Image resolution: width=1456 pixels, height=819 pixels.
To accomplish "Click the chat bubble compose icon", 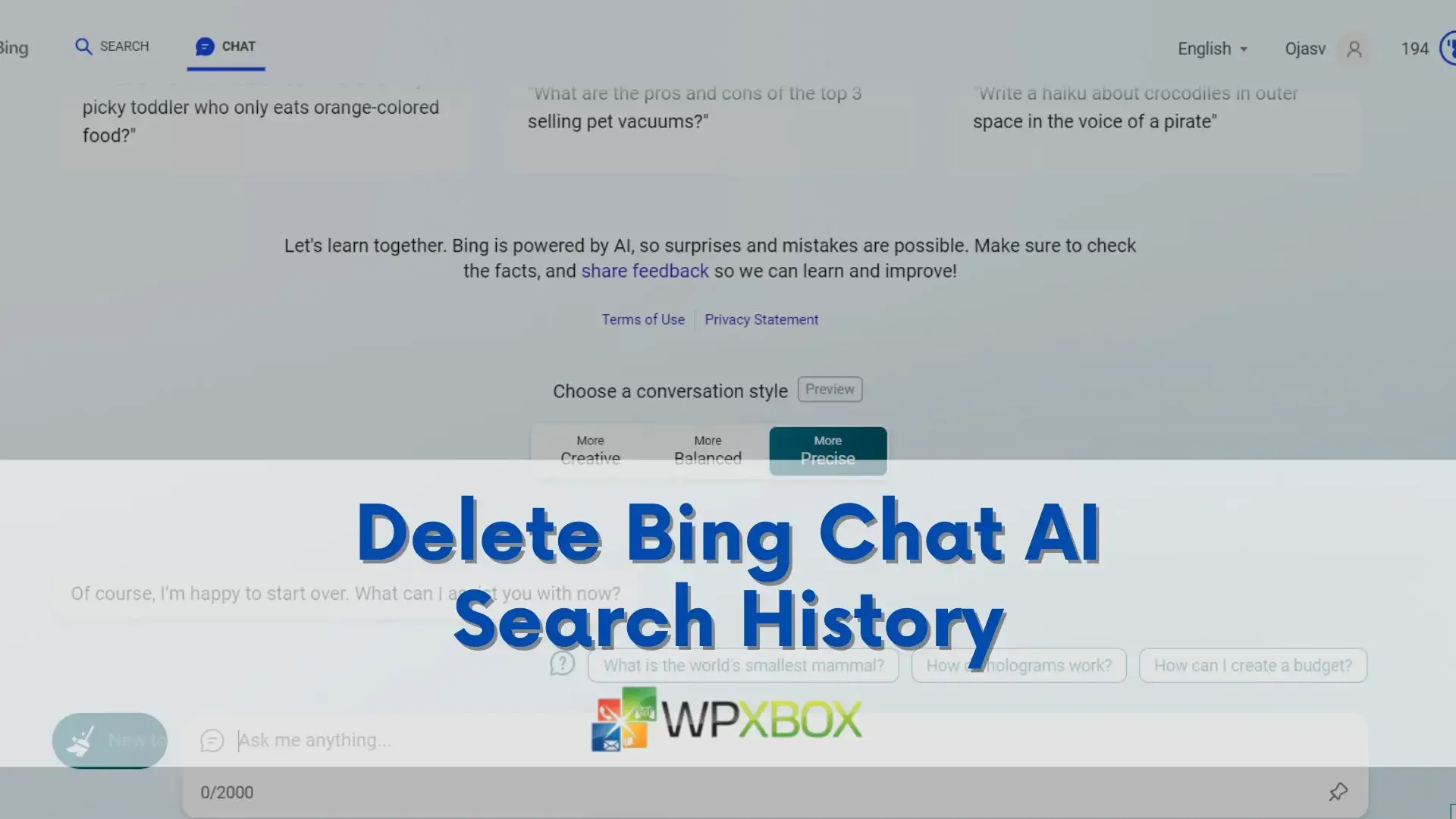I will [211, 740].
